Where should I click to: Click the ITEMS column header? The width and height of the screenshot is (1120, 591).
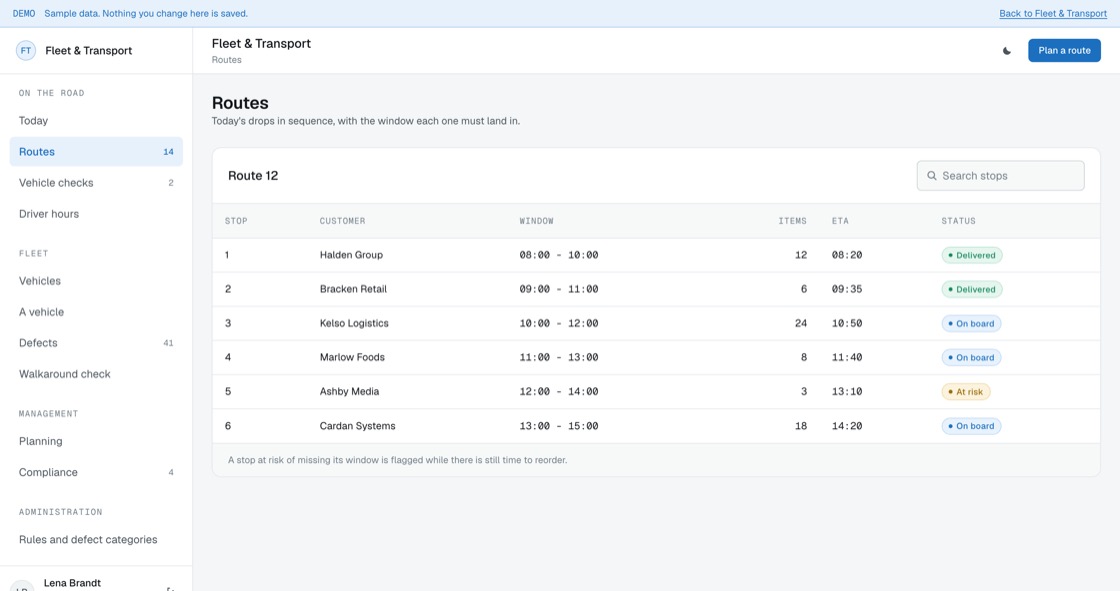pos(792,221)
